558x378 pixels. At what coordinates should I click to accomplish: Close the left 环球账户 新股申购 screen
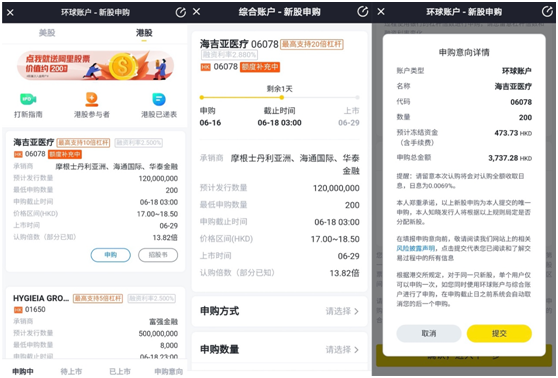click(10, 12)
